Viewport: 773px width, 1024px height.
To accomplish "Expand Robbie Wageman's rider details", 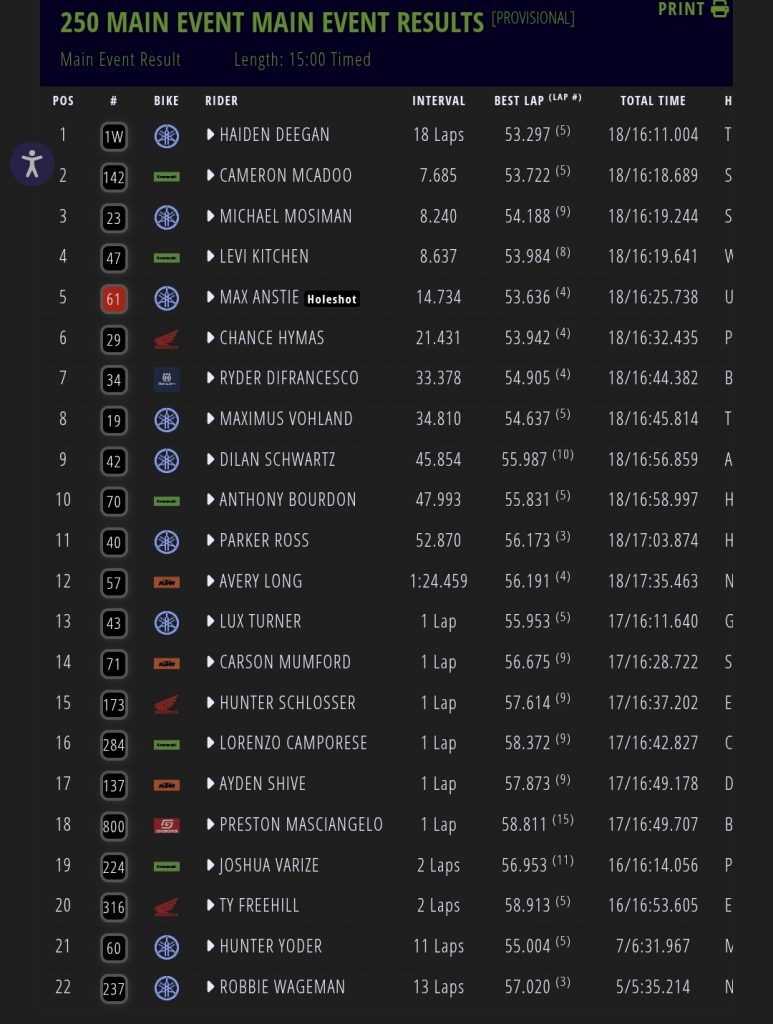I will 211,987.
